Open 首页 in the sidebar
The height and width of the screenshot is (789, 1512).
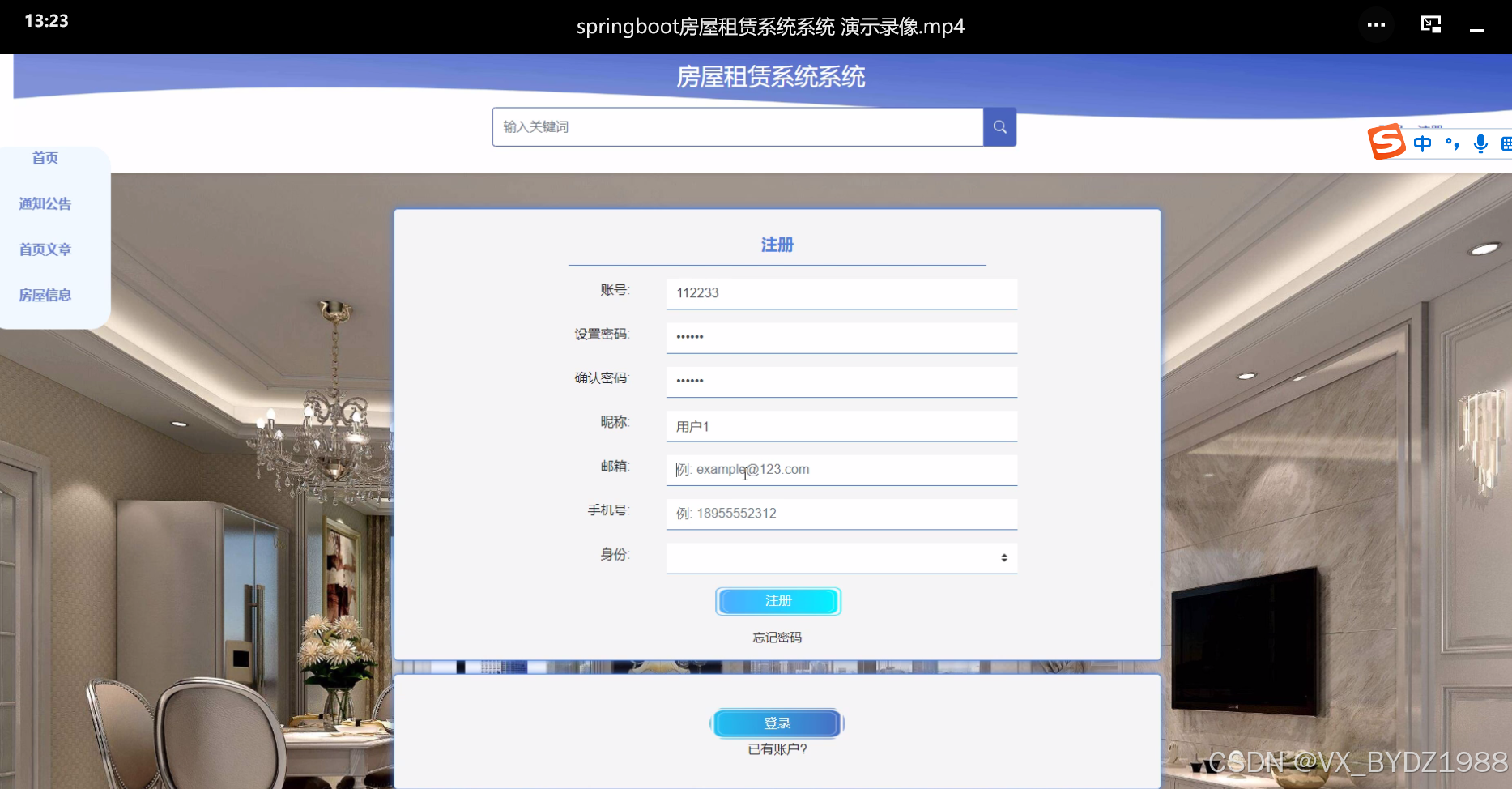45,158
